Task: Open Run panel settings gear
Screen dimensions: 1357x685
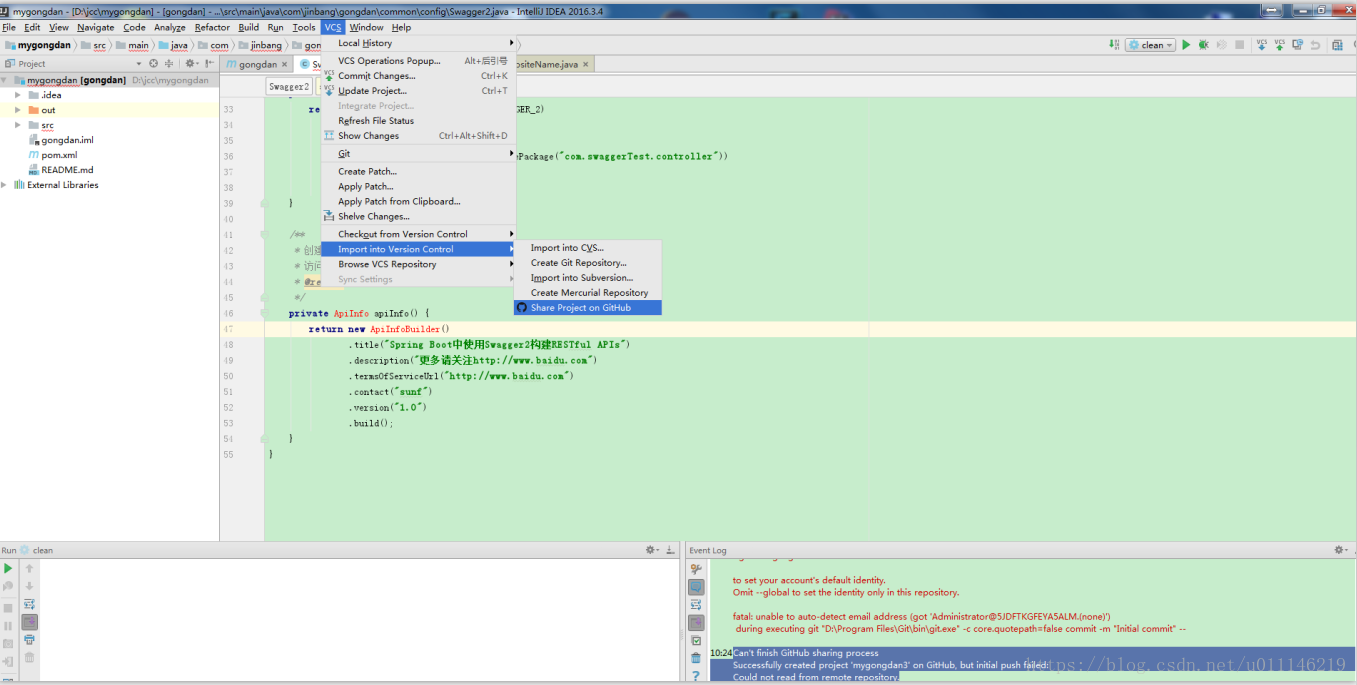Action: 652,550
